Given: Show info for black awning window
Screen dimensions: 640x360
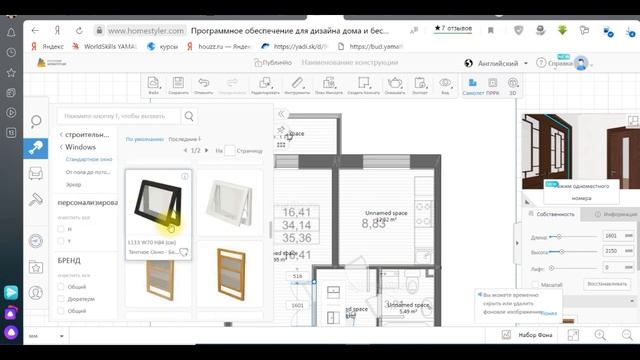Looking at the screenshot, I should (x=185, y=176).
